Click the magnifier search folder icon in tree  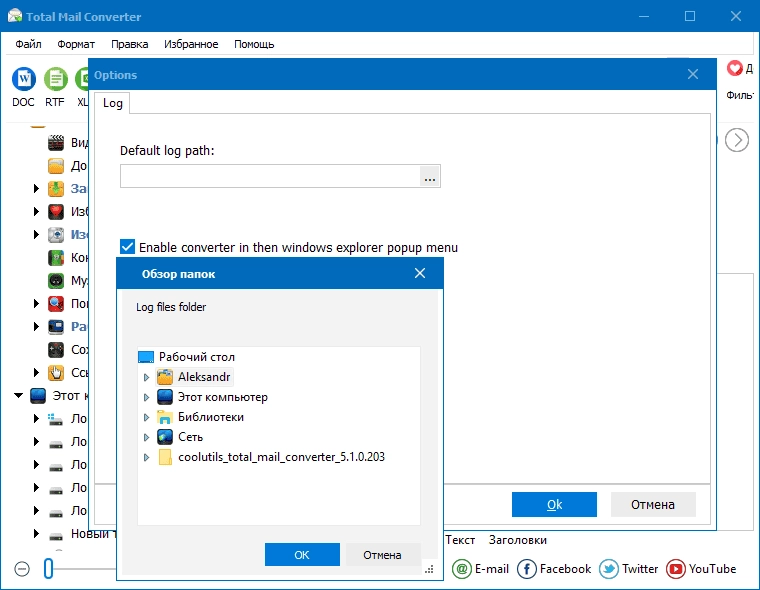(x=56, y=303)
